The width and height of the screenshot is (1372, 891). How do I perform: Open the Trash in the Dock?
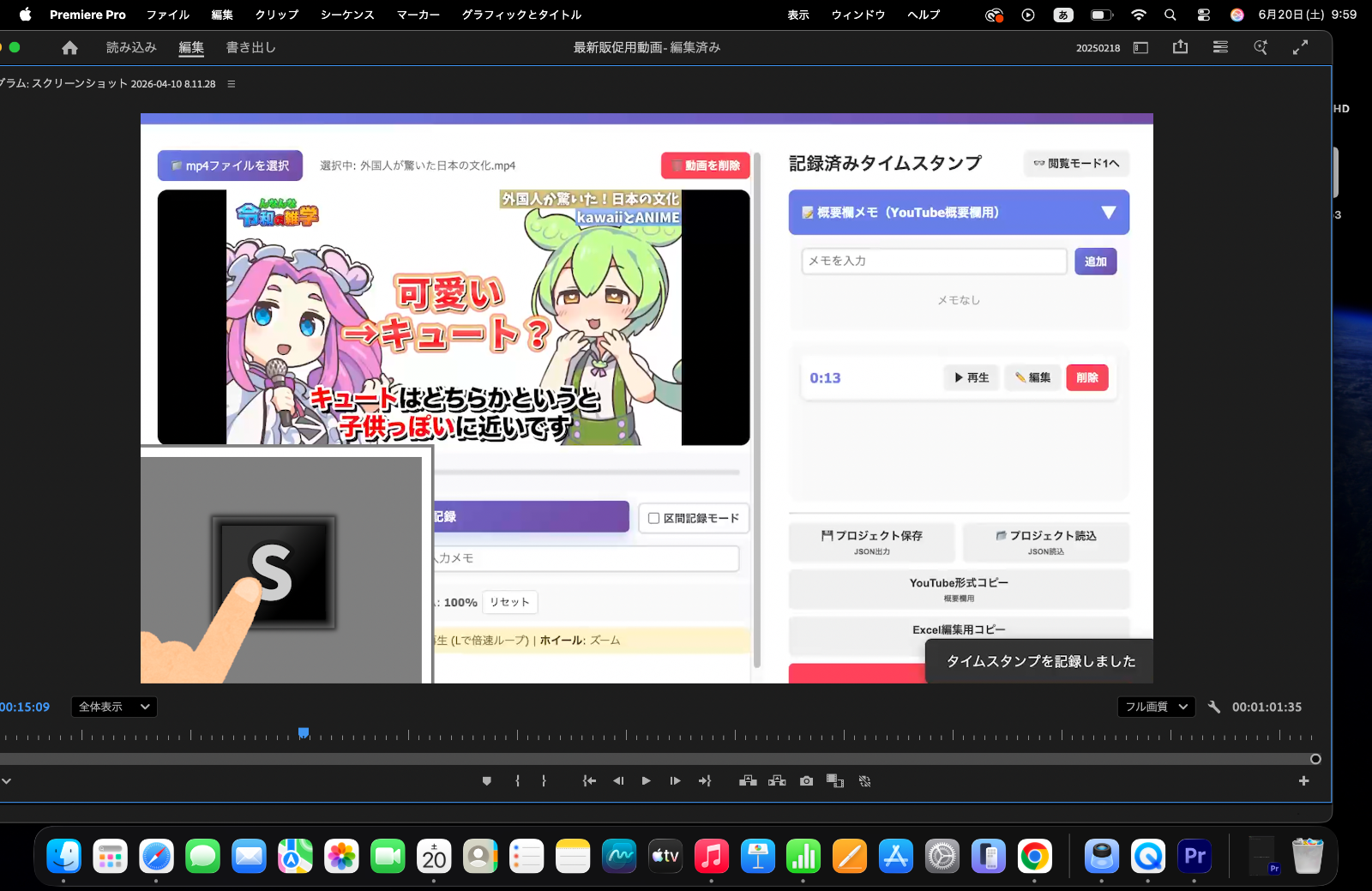click(x=1307, y=856)
